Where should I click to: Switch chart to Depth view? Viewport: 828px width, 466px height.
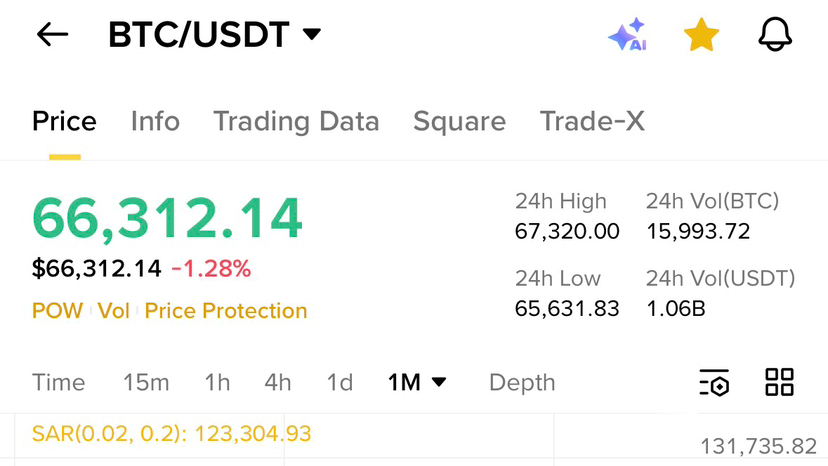[522, 382]
